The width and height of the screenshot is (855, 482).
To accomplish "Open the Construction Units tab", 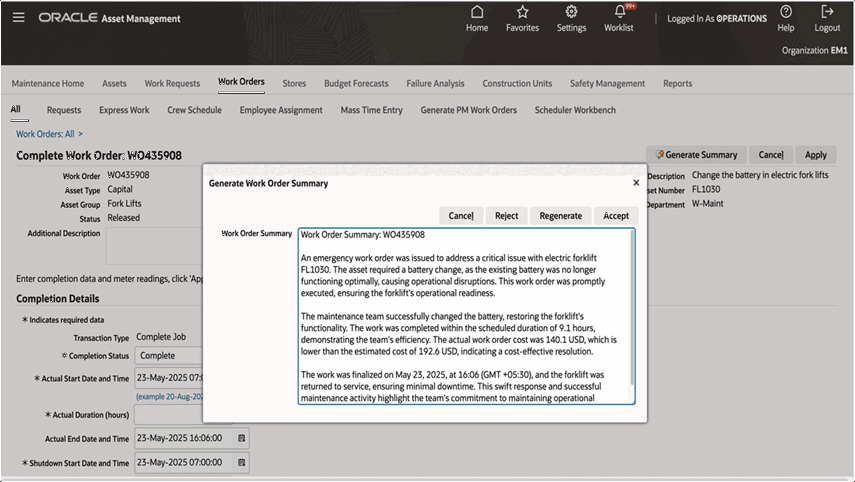I will pyautogui.click(x=517, y=83).
